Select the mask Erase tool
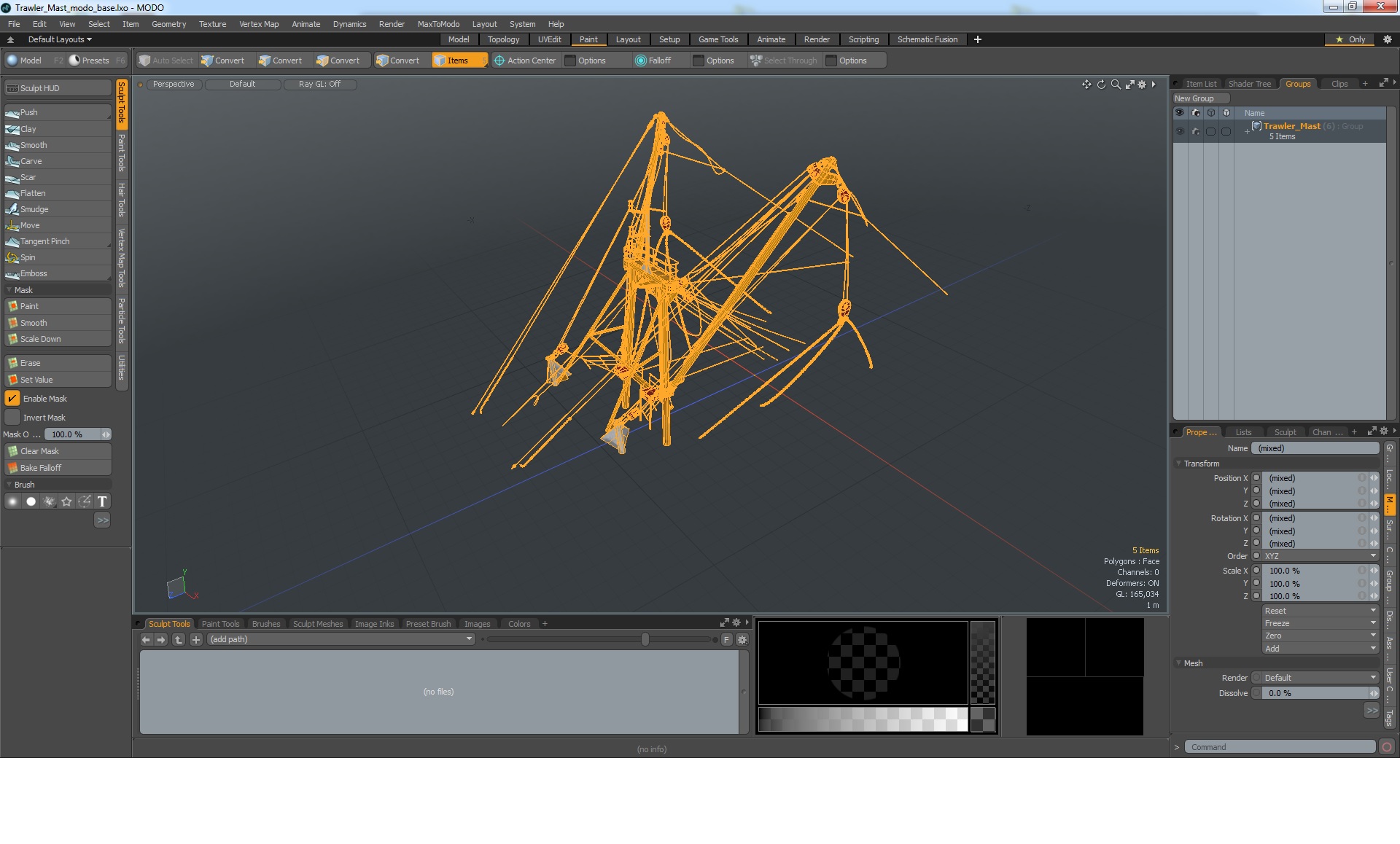Viewport: 1400px width, 844px height. pos(58,363)
